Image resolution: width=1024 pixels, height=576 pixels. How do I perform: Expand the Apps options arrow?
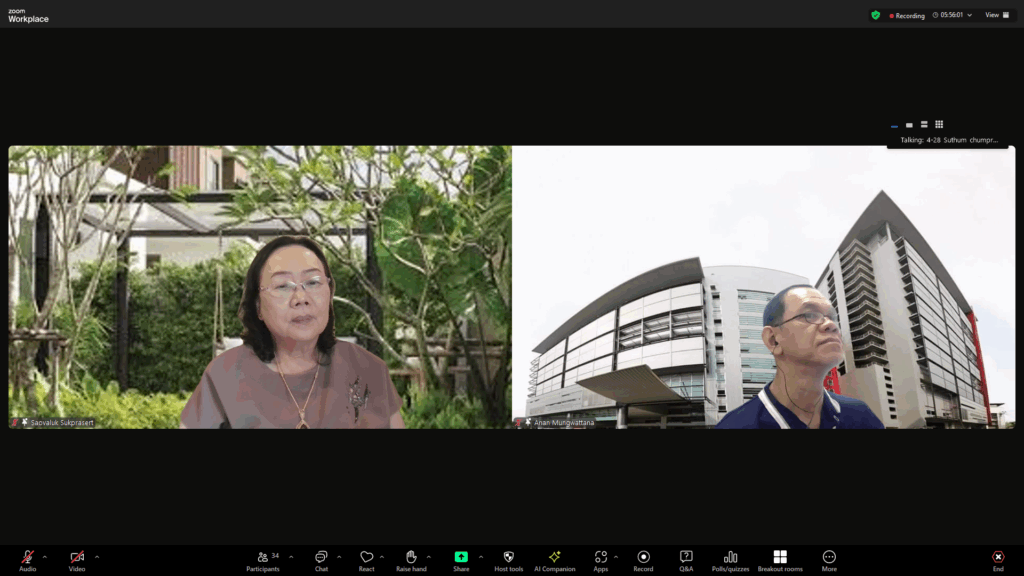(x=616, y=557)
